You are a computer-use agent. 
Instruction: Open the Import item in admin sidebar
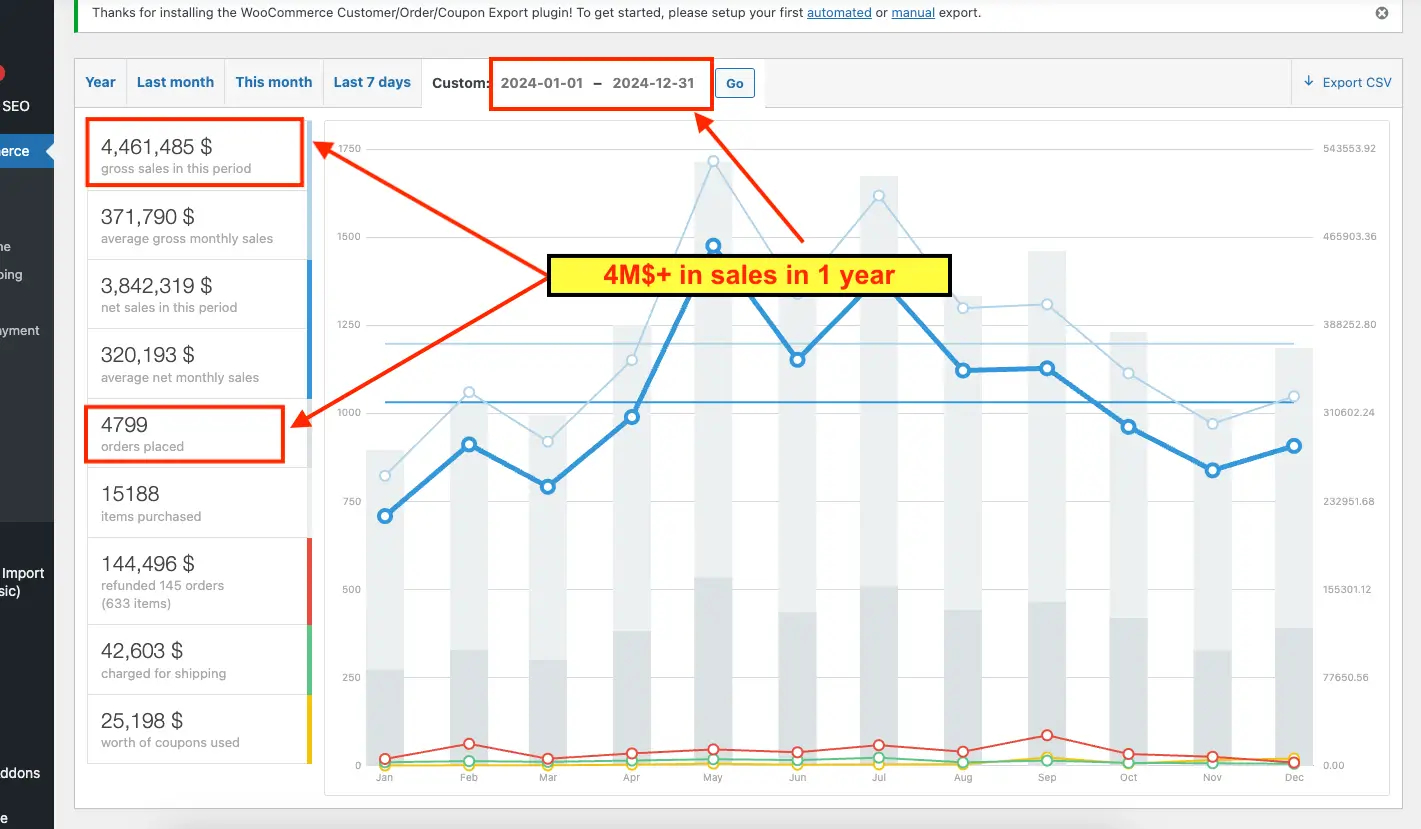tap(23, 573)
